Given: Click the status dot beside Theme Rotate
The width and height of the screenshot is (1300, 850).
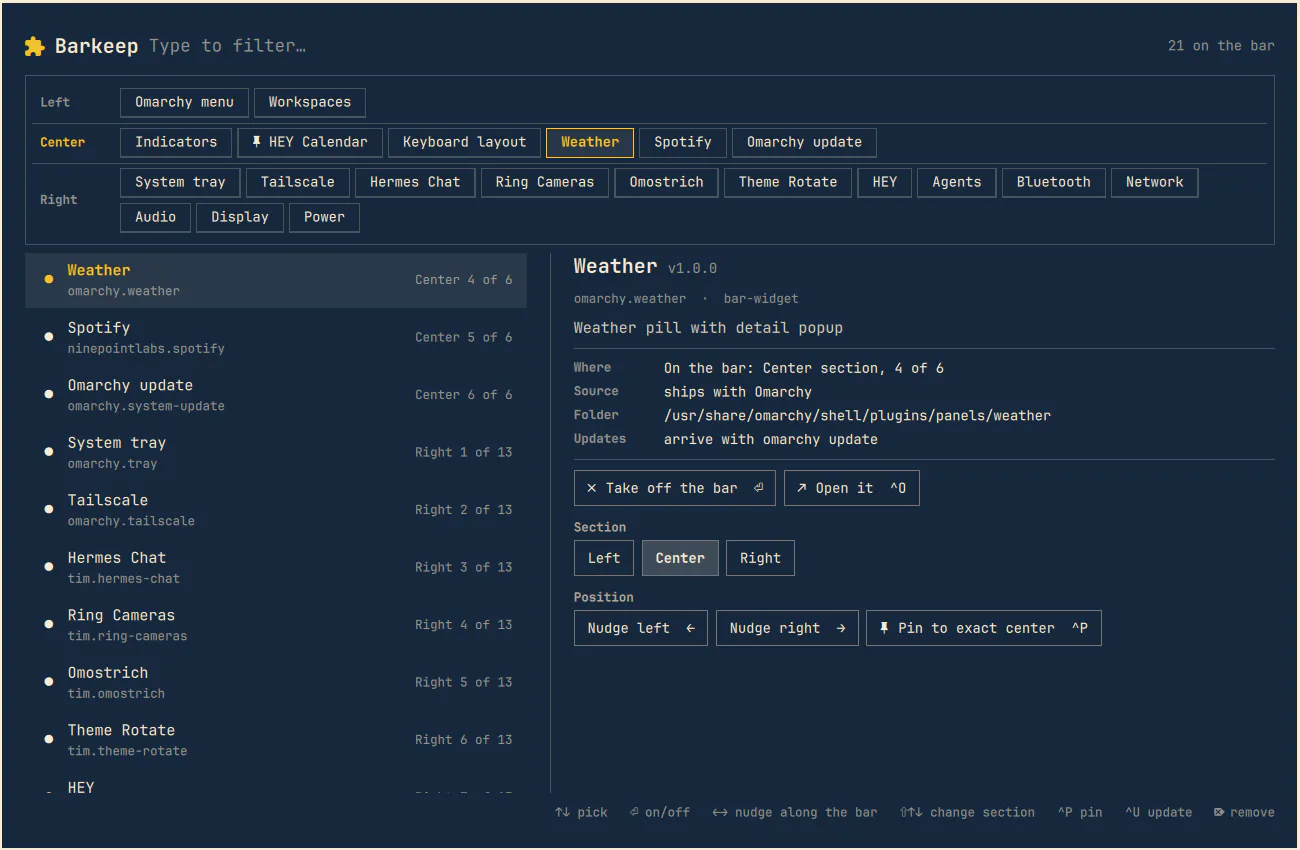Looking at the screenshot, I should [48, 739].
